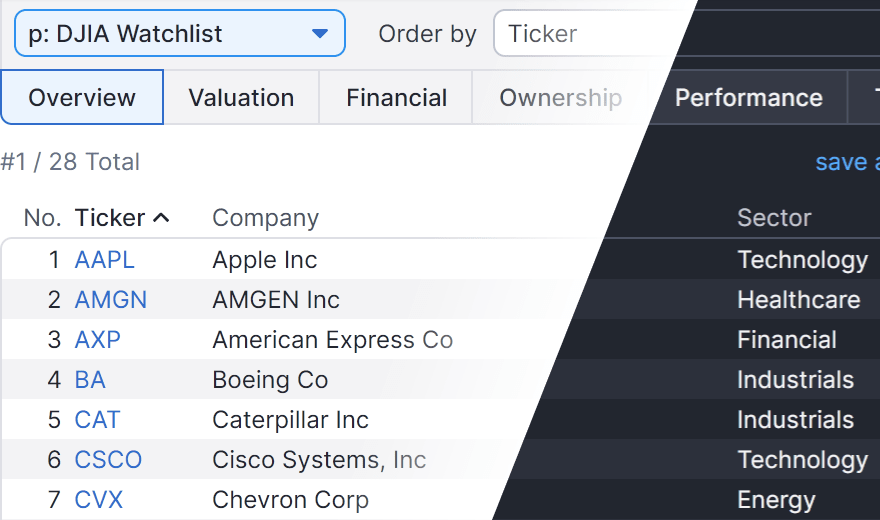Viewport: 880px width, 520px height.
Task: Switch to the Performance tab
Action: point(748,98)
